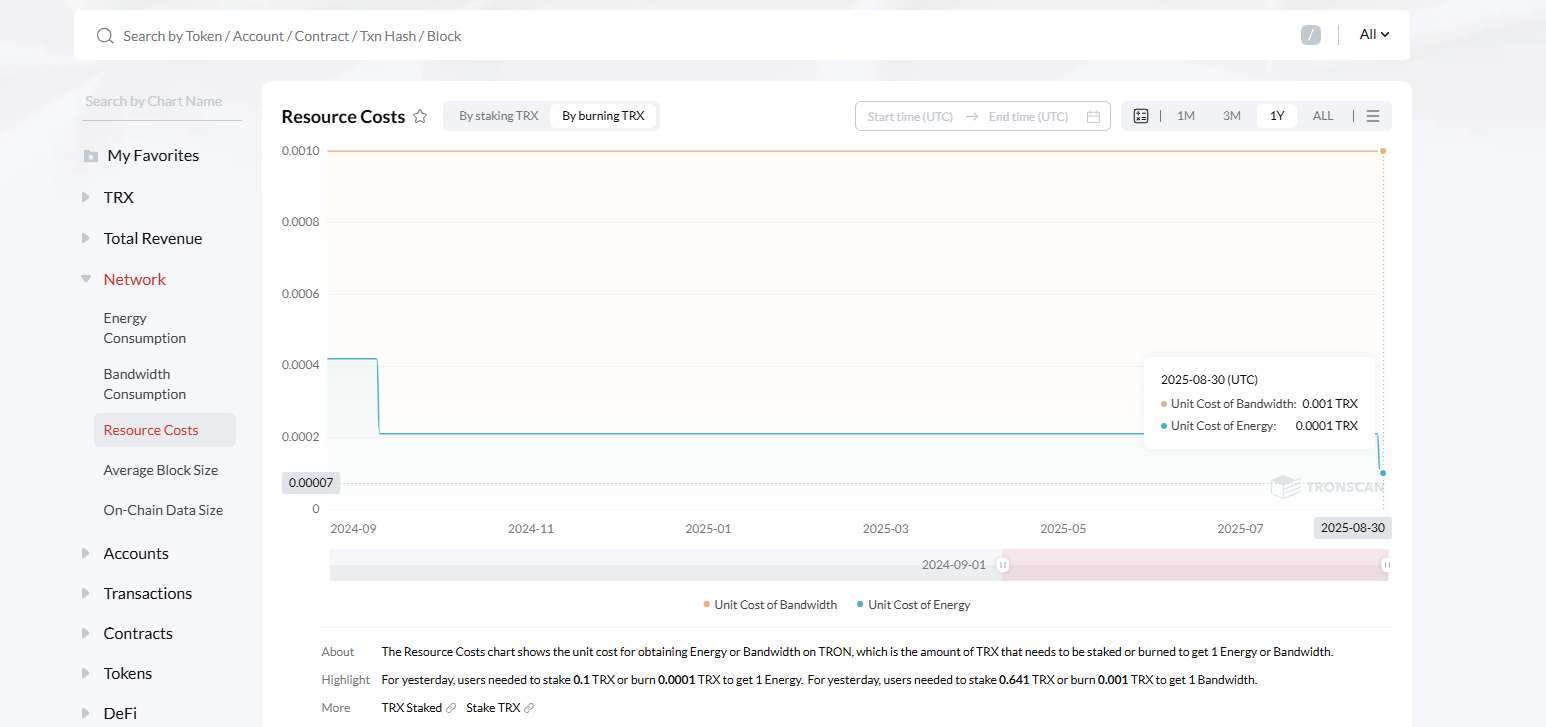Favorite the Resource Costs chart with star

pos(420,116)
